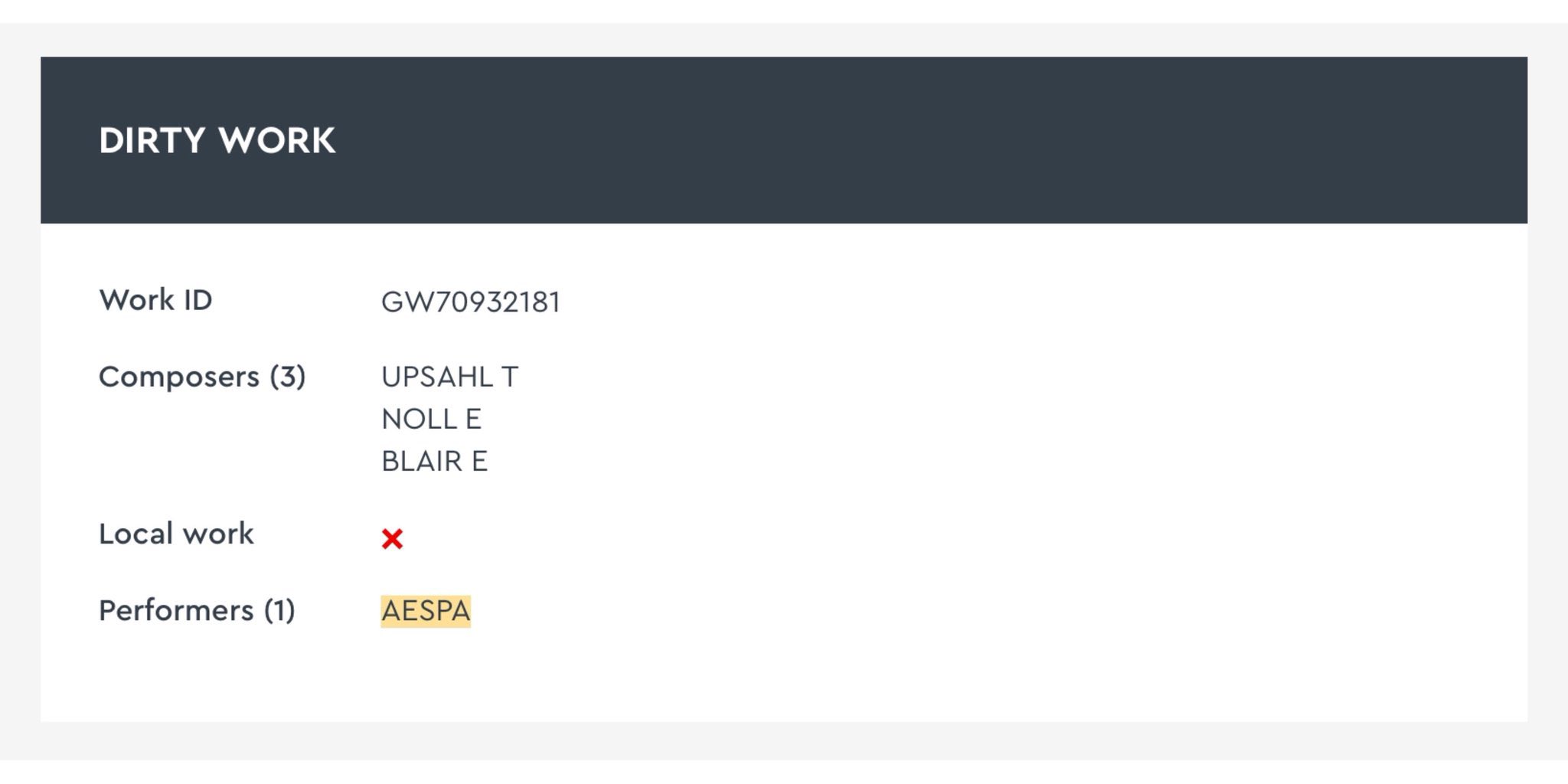This screenshot has width=1568, height=784.
Task: Click the Local work label
Action: (176, 534)
